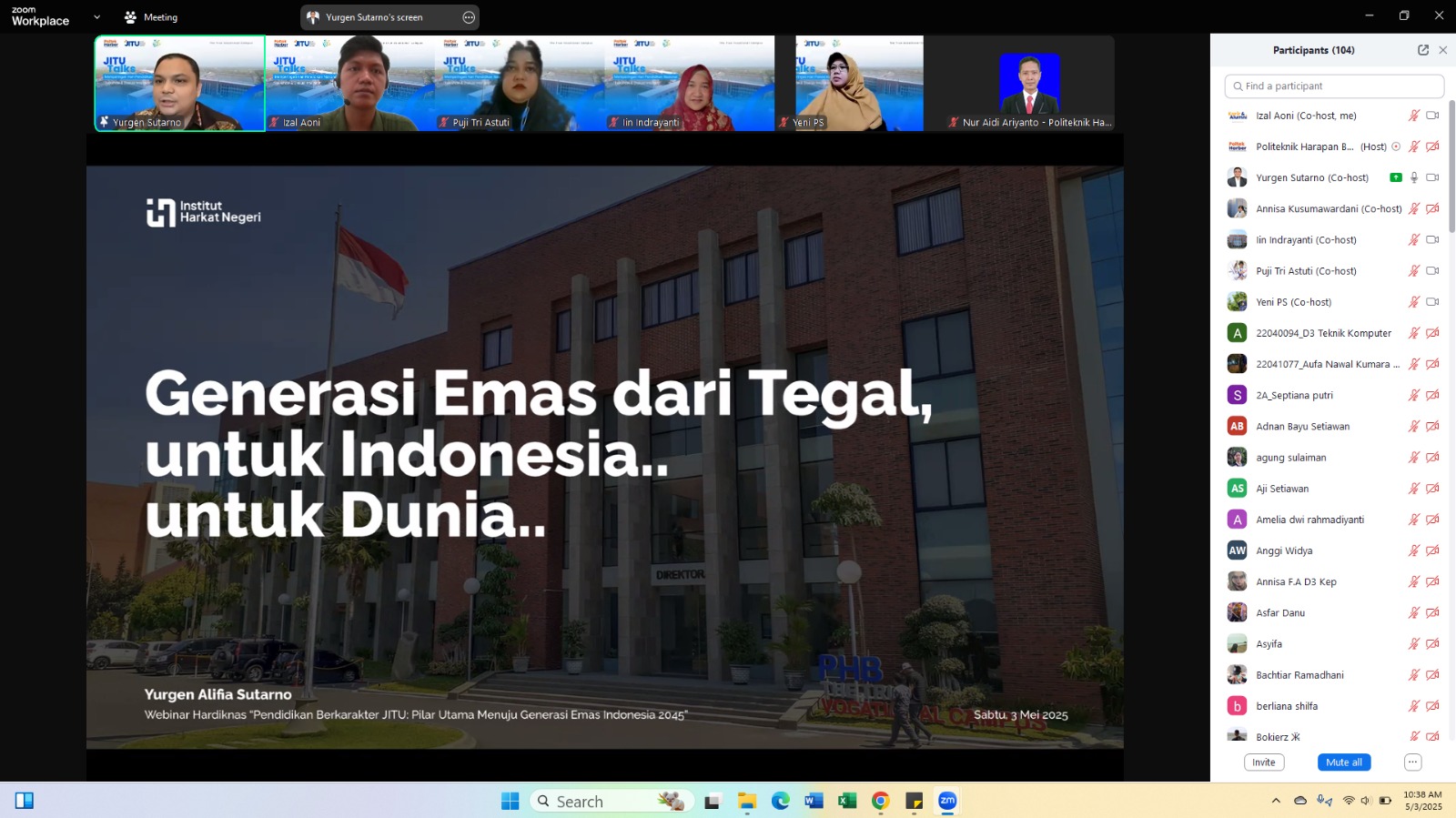Click the Find a participant search field

tap(1334, 86)
